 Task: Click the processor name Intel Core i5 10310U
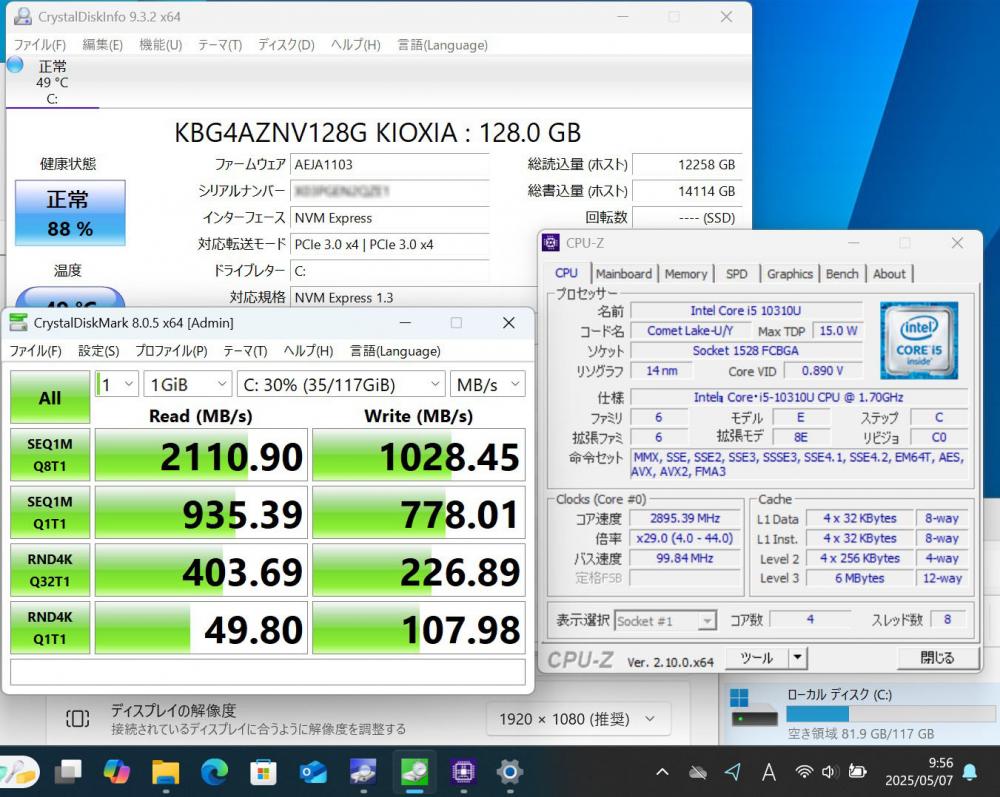coord(746,311)
